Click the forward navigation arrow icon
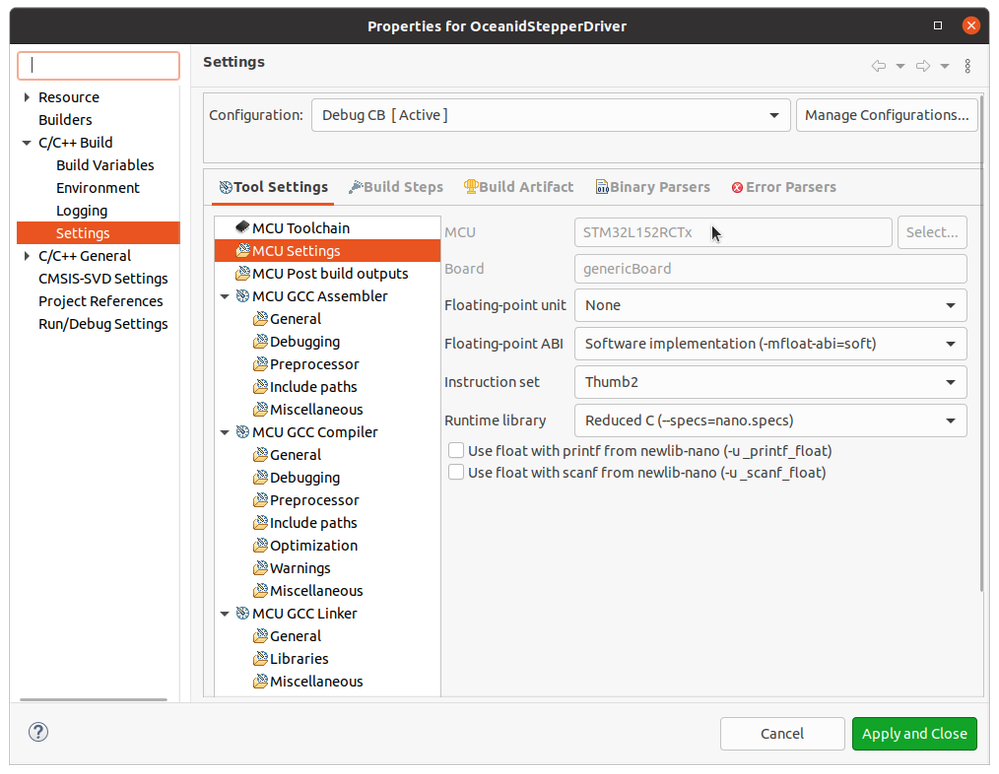999x774 pixels. 923,66
